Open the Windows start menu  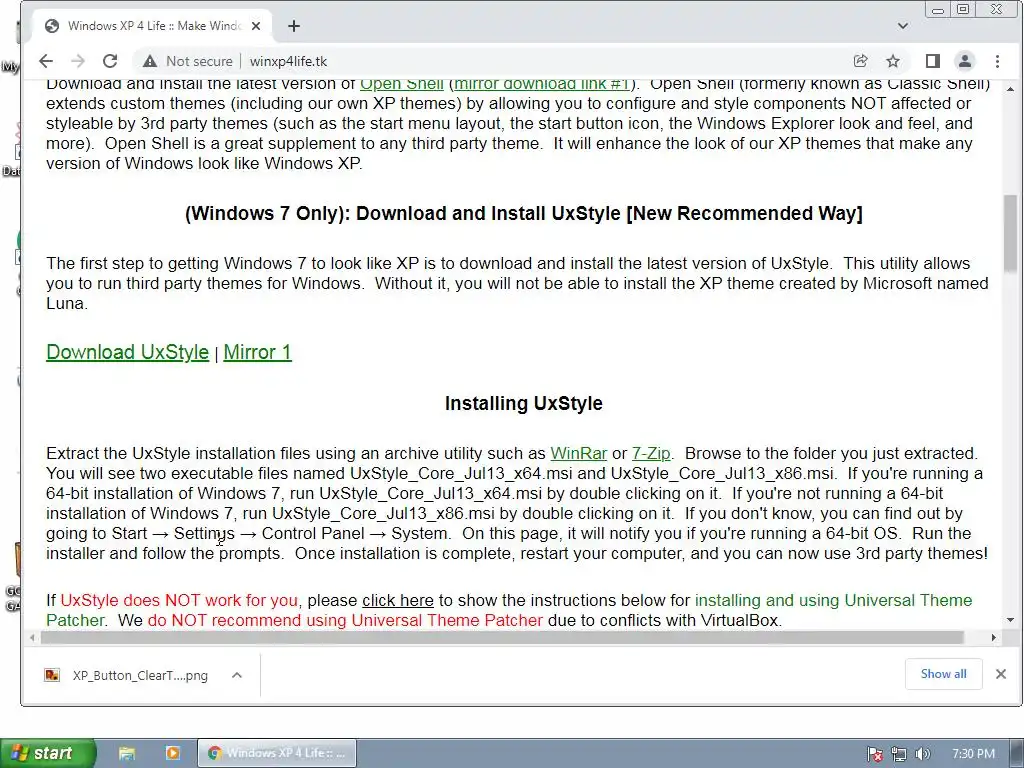click(47, 753)
